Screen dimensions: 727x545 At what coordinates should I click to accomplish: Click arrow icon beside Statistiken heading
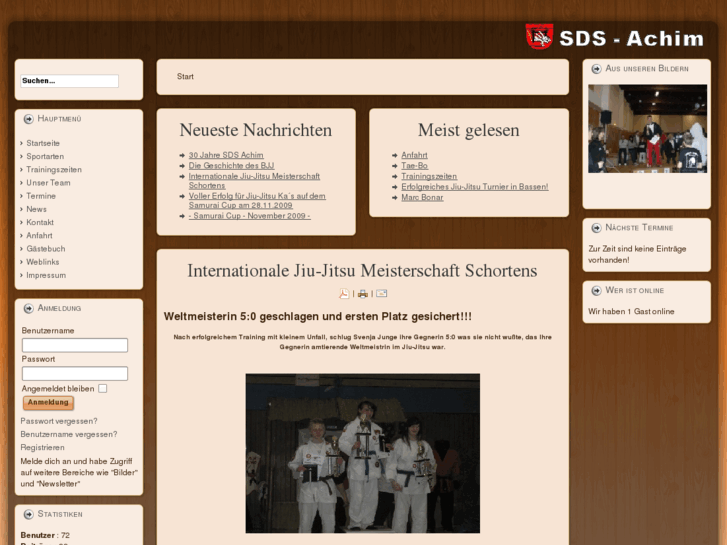click(28, 514)
